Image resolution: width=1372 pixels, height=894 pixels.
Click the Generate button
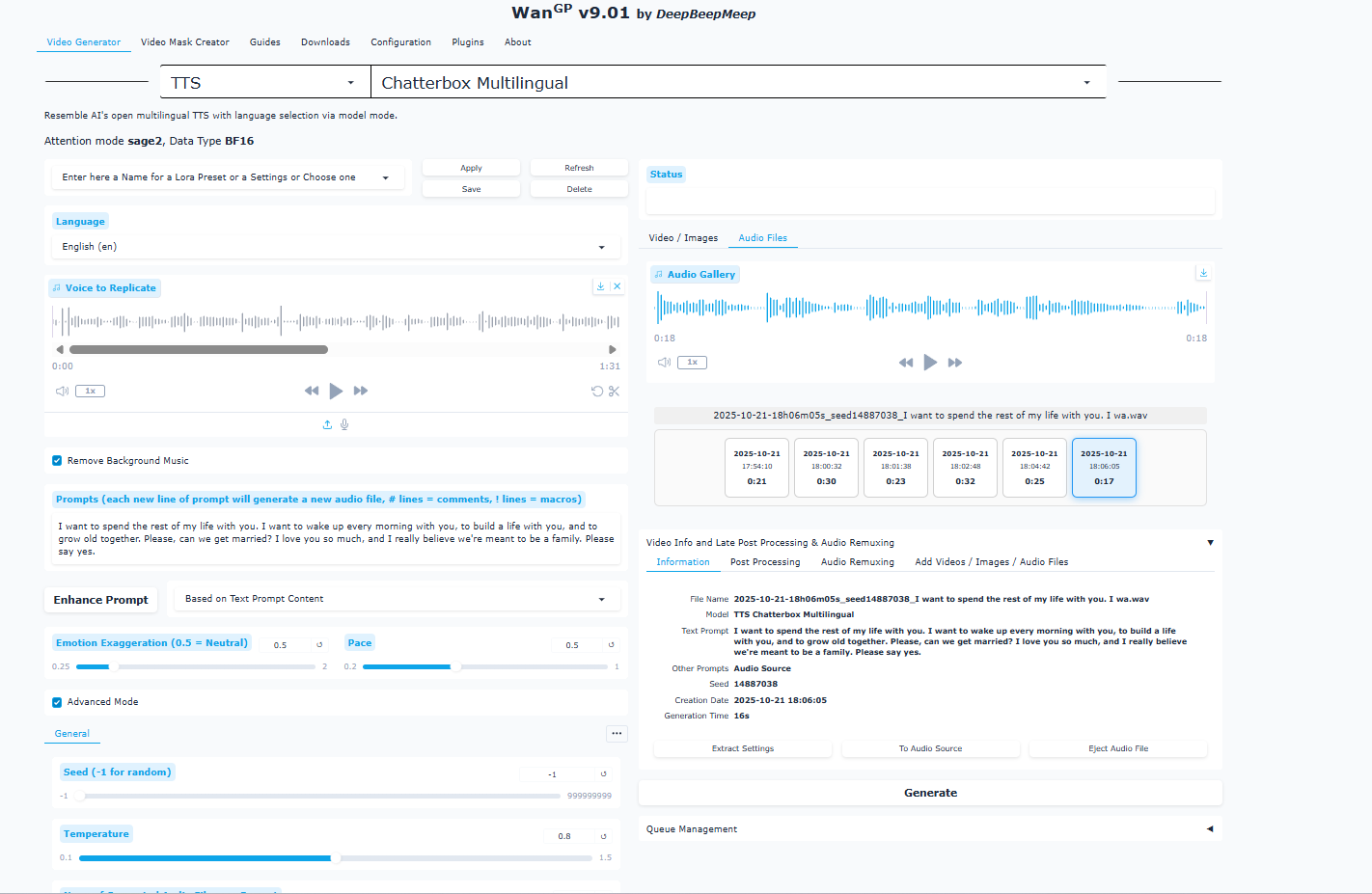point(931,793)
